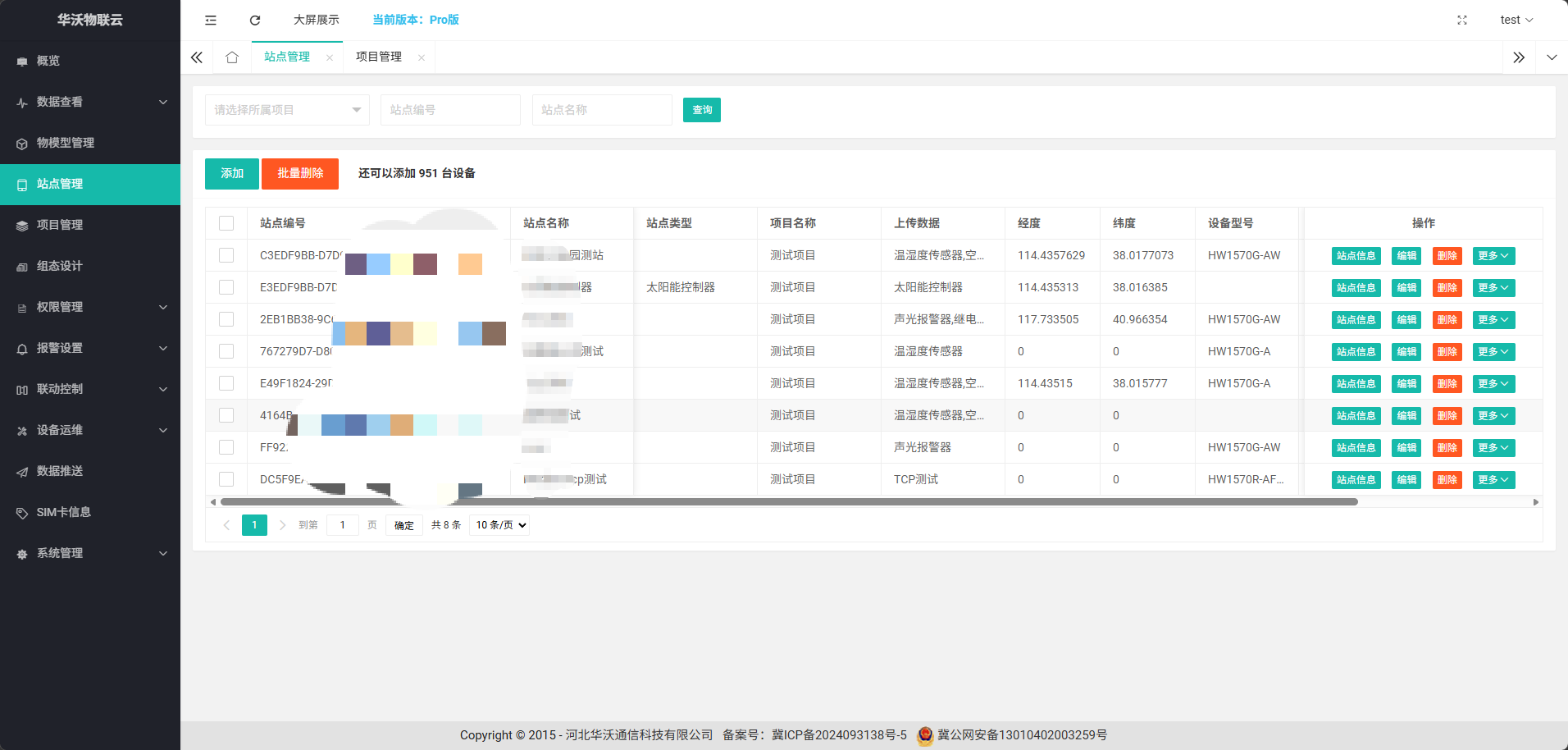Open the 10 条/页 page size dropdown
The image size is (1568, 750).
[499, 525]
